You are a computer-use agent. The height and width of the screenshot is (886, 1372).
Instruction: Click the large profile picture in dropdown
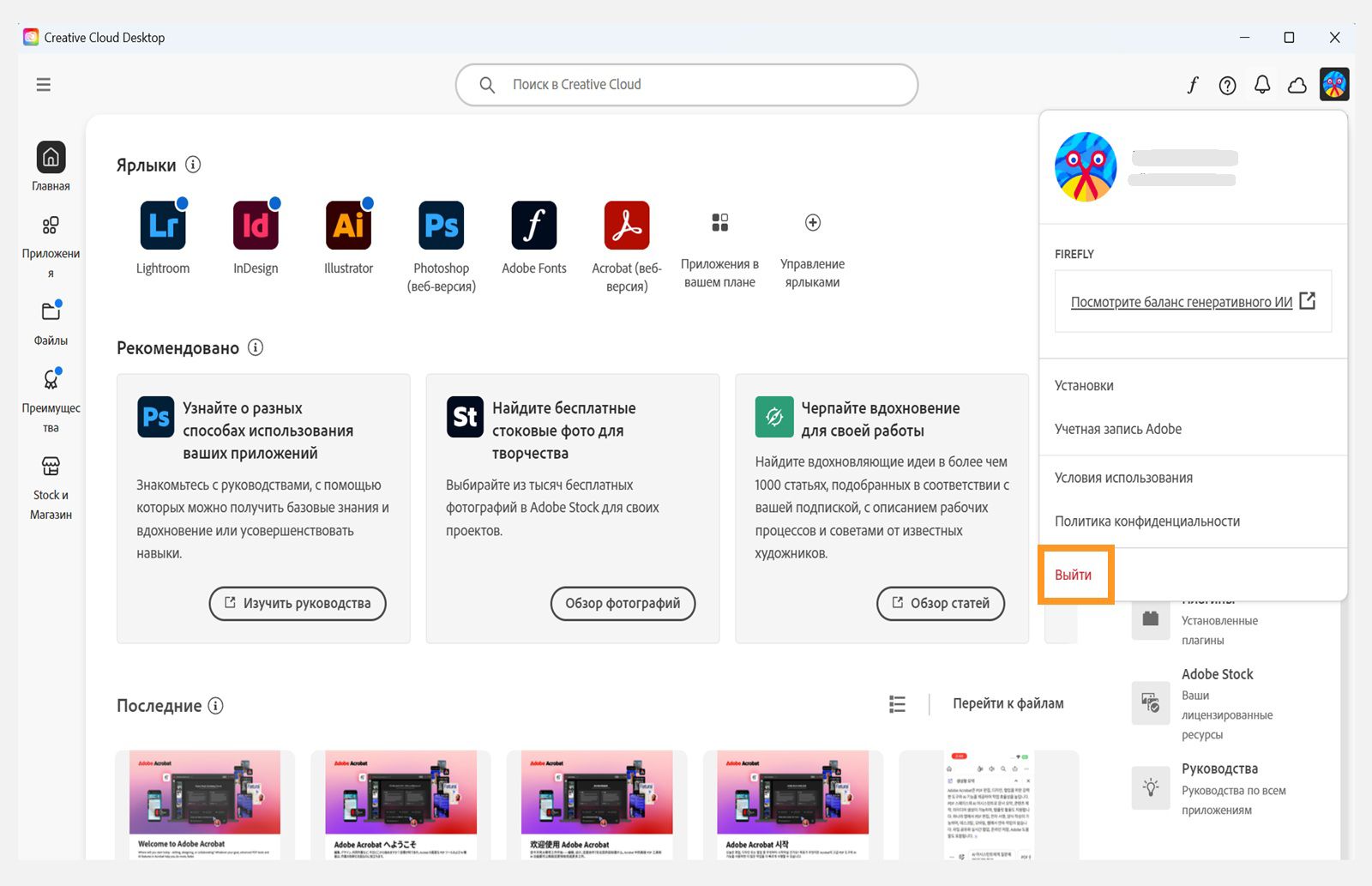(1086, 166)
